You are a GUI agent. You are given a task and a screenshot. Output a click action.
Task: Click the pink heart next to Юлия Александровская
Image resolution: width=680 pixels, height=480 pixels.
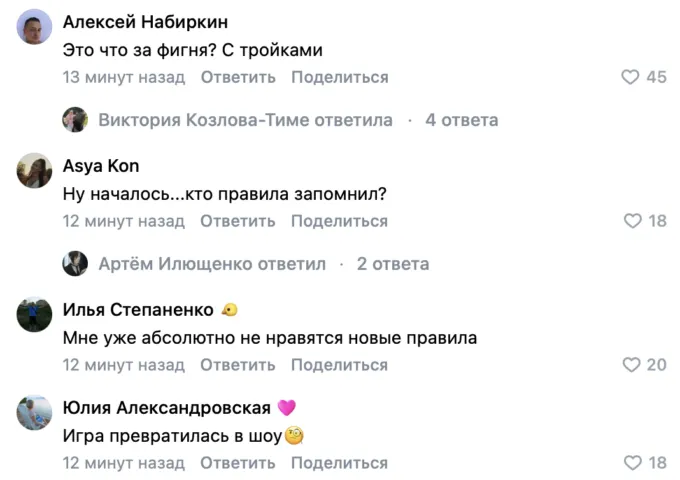coord(287,408)
